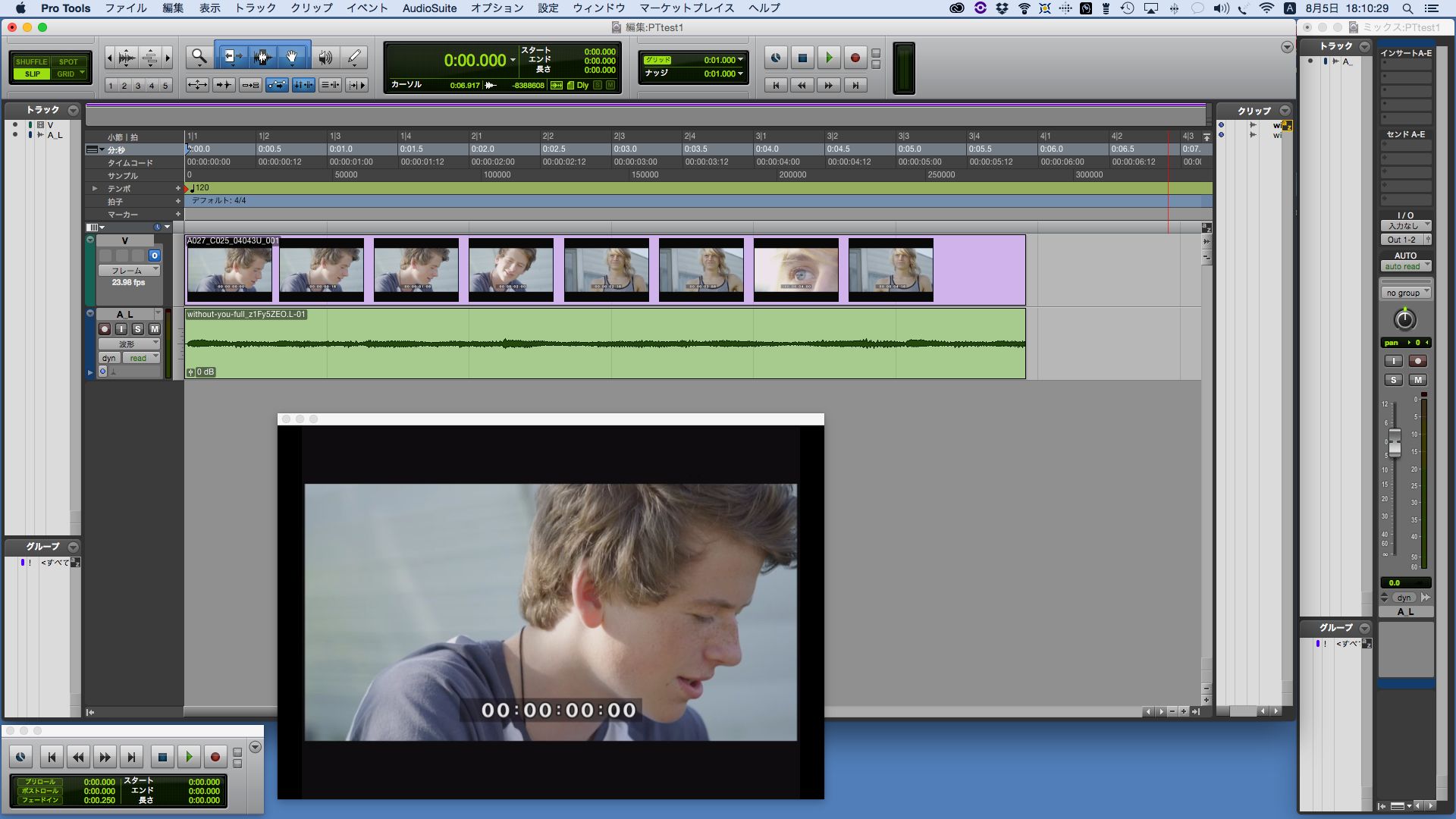The width and height of the screenshot is (1456, 819).
Task: Select the Zoomer magnifier tool
Action: tap(199, 58)
